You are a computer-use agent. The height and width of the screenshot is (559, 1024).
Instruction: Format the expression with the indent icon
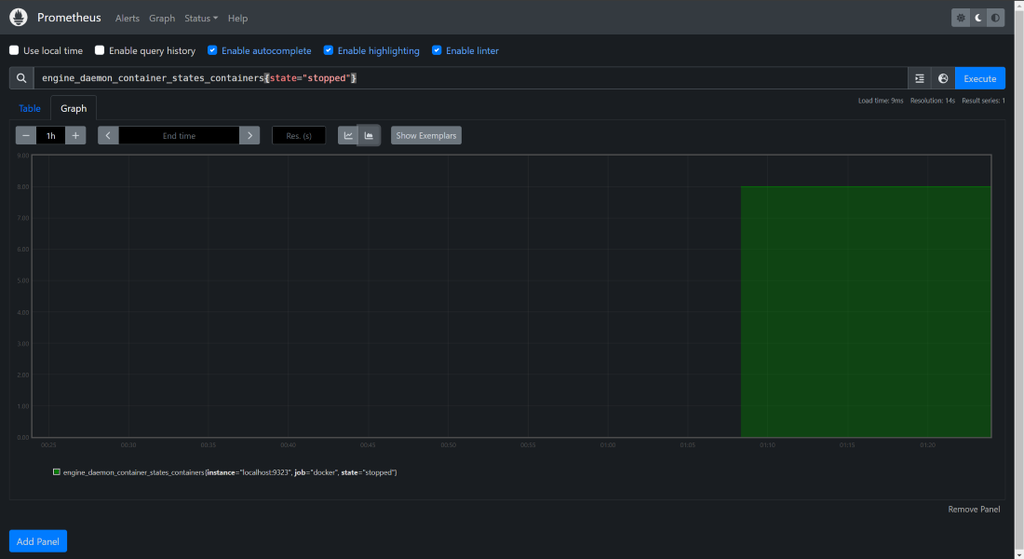point(920,78)
